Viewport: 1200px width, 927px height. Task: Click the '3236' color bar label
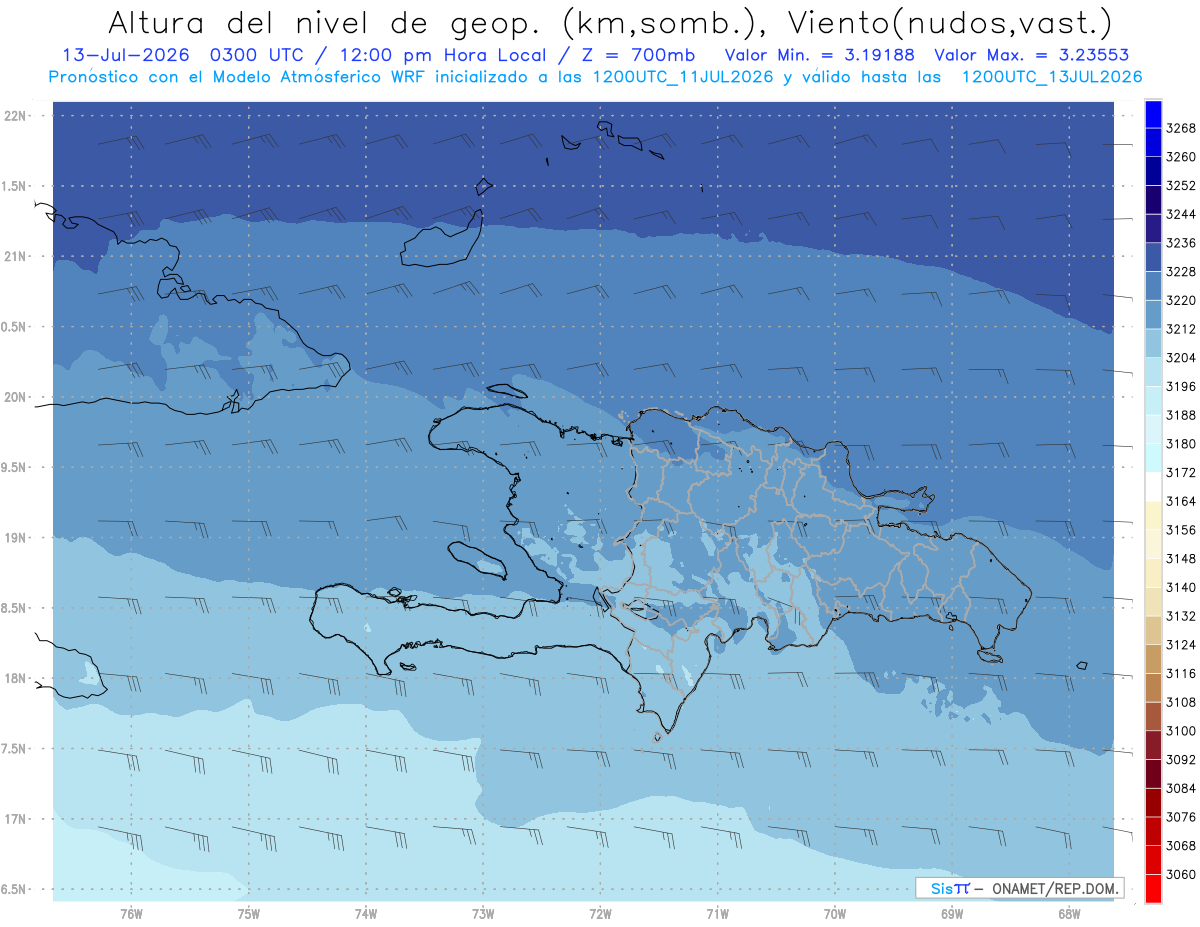pyautogui.click(x=1180, y=243)
